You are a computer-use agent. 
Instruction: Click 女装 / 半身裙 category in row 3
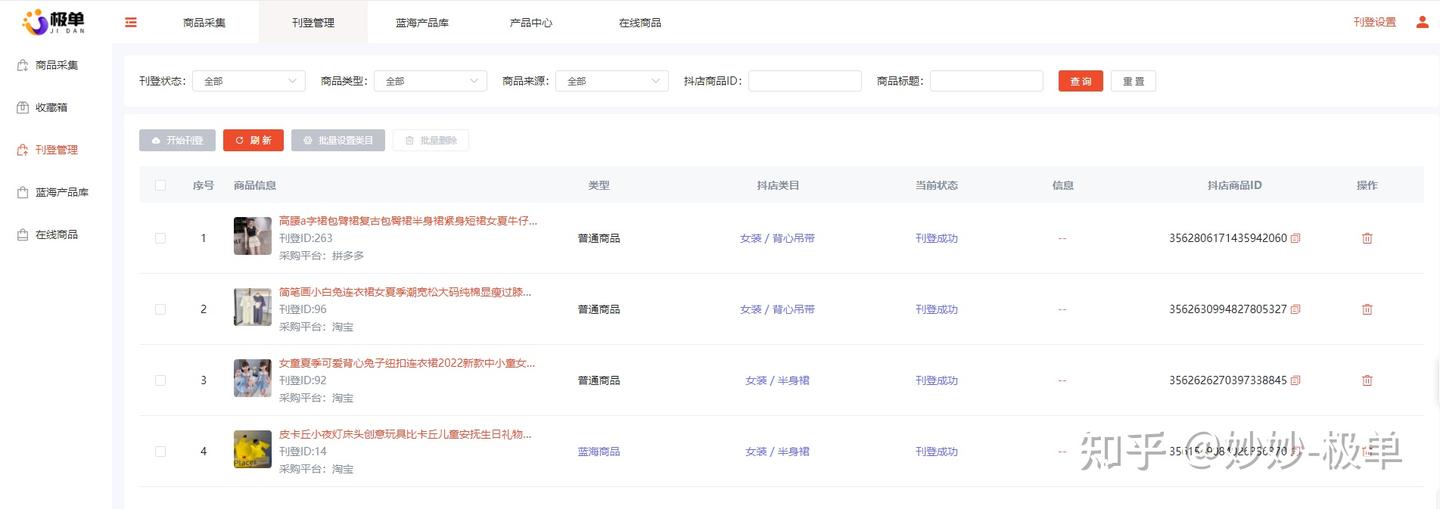pyautogui.click(x=777, y=380)
